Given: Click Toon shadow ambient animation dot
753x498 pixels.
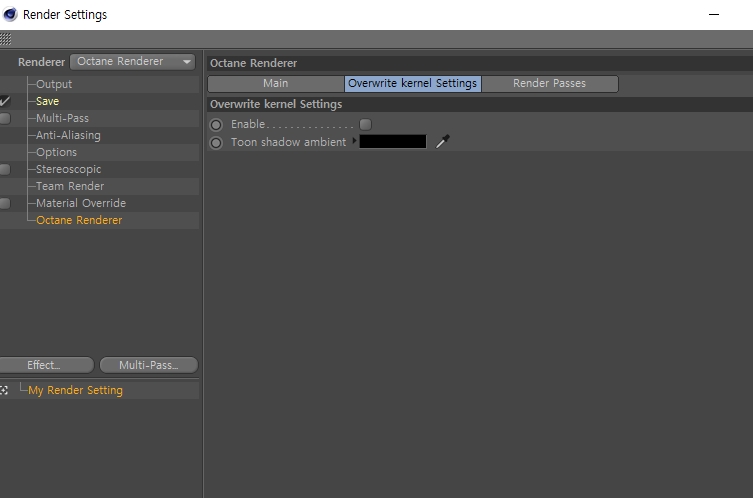Looking at the screenshot, I should pyautogui.click(x=216, y=143).
